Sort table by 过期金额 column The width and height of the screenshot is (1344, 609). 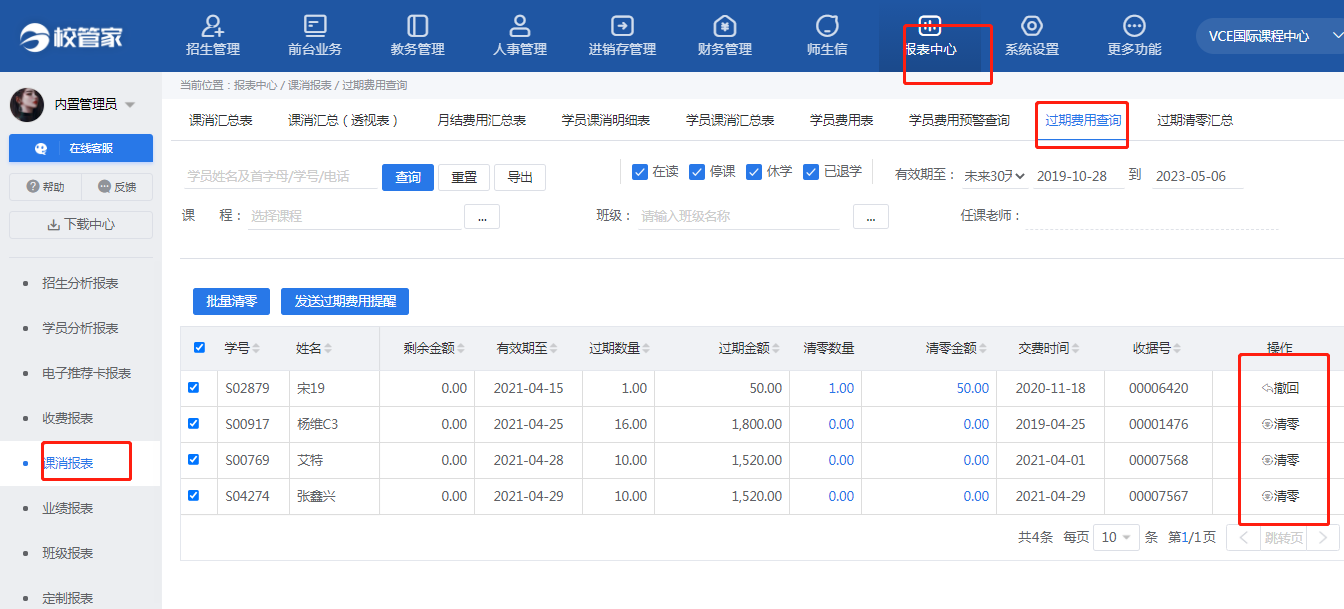776,348
